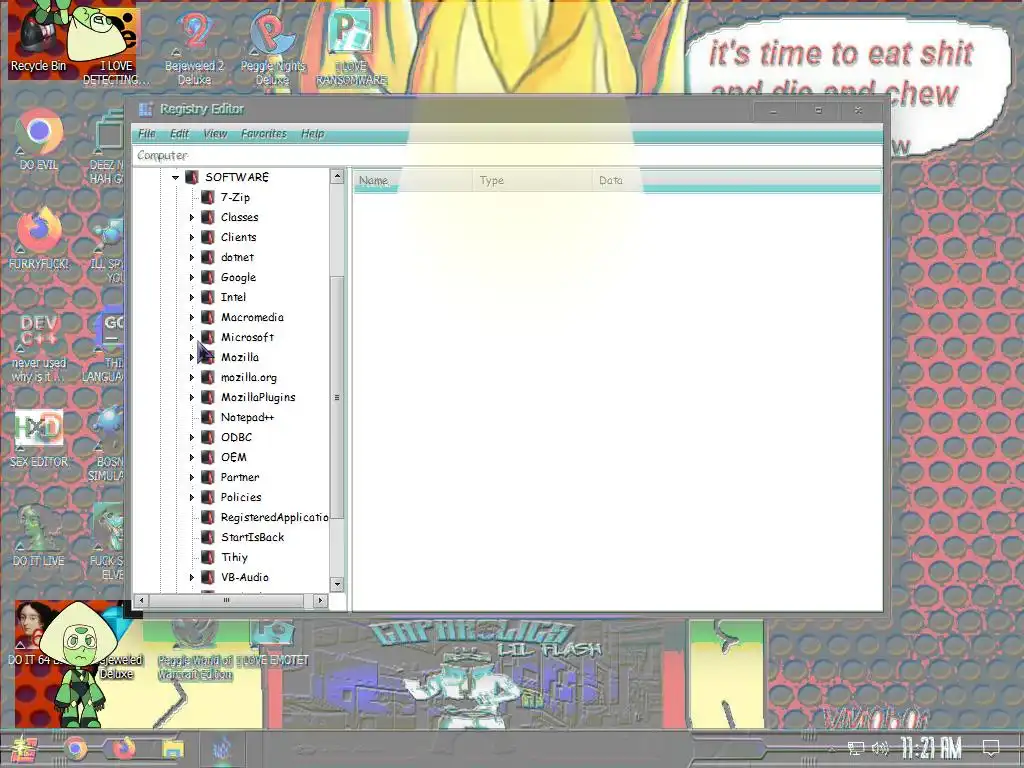1024x768 pixels.
Task: Expand the Clients registry key
Action: (191, 237)
